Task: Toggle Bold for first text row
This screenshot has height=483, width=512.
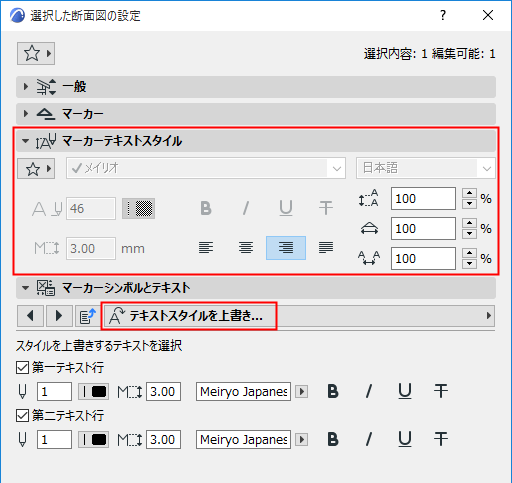Action: 333,391
